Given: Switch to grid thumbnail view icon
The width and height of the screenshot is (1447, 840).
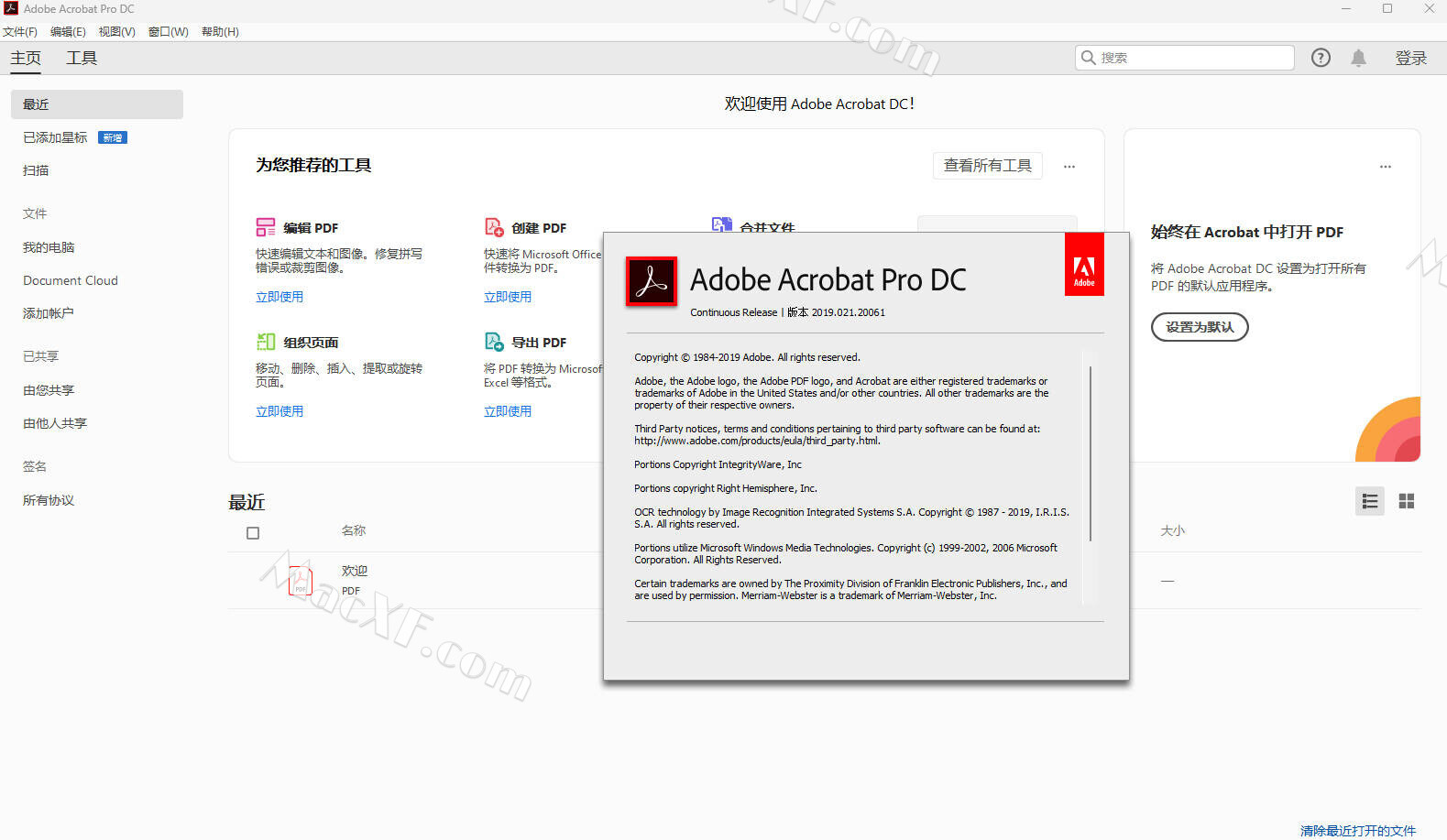Looking at the screenshot, I should (1407, 501).
